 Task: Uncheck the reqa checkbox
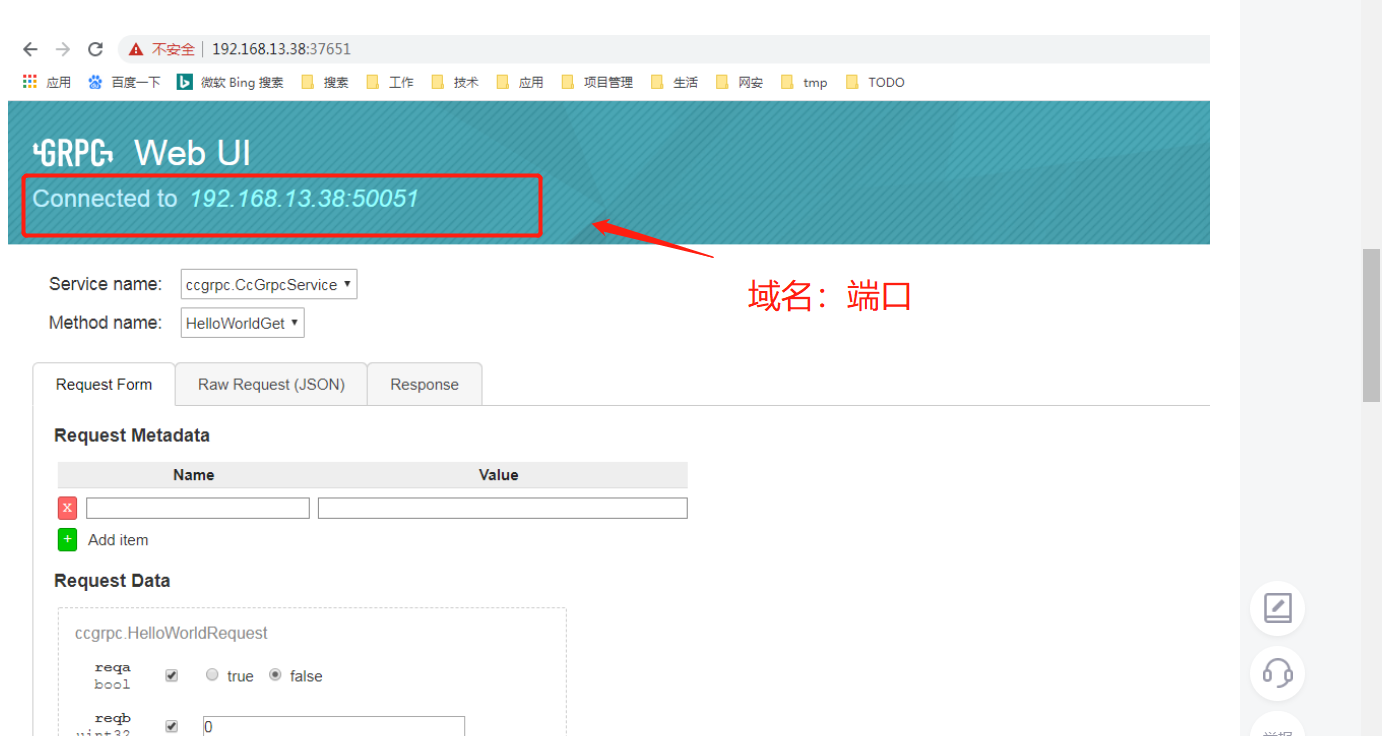click(x=171, y=675)
